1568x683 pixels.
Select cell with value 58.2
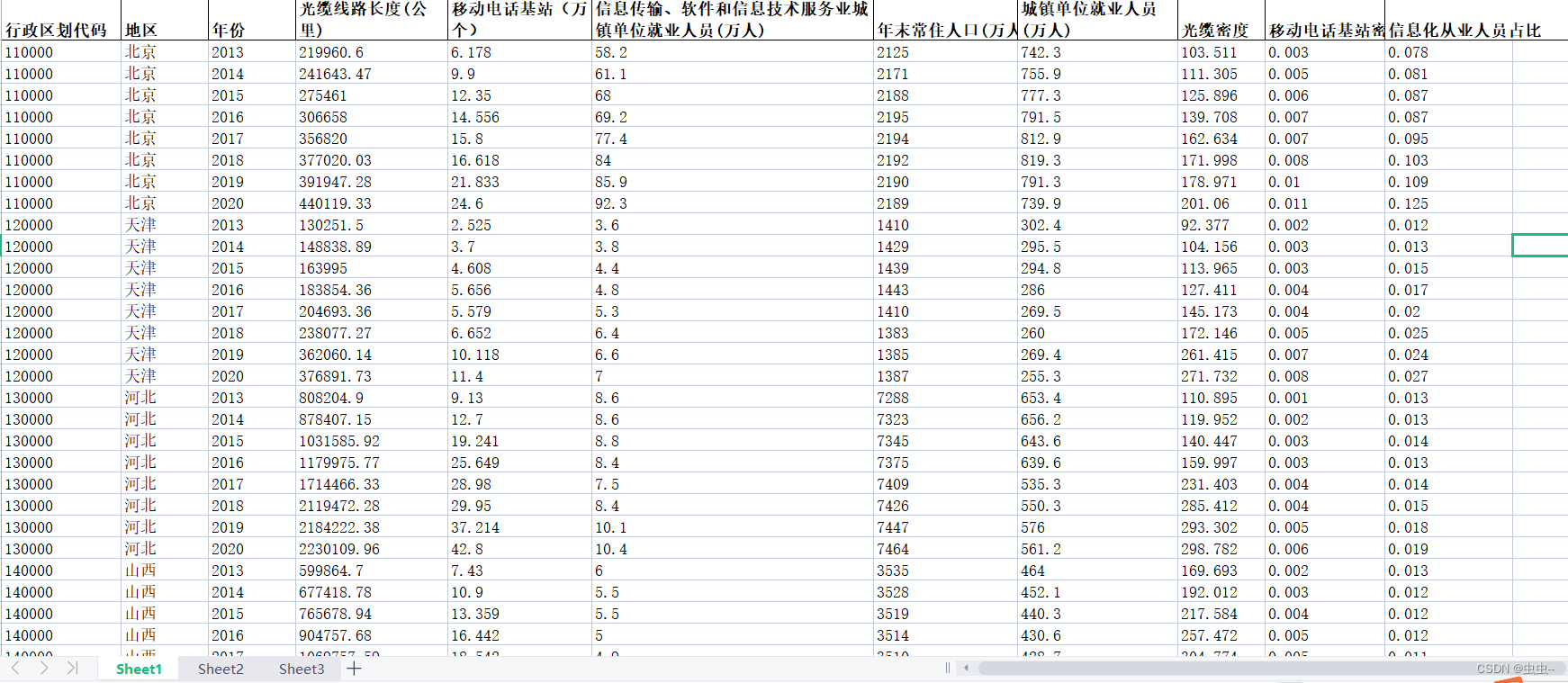click(x=733, y=52)
